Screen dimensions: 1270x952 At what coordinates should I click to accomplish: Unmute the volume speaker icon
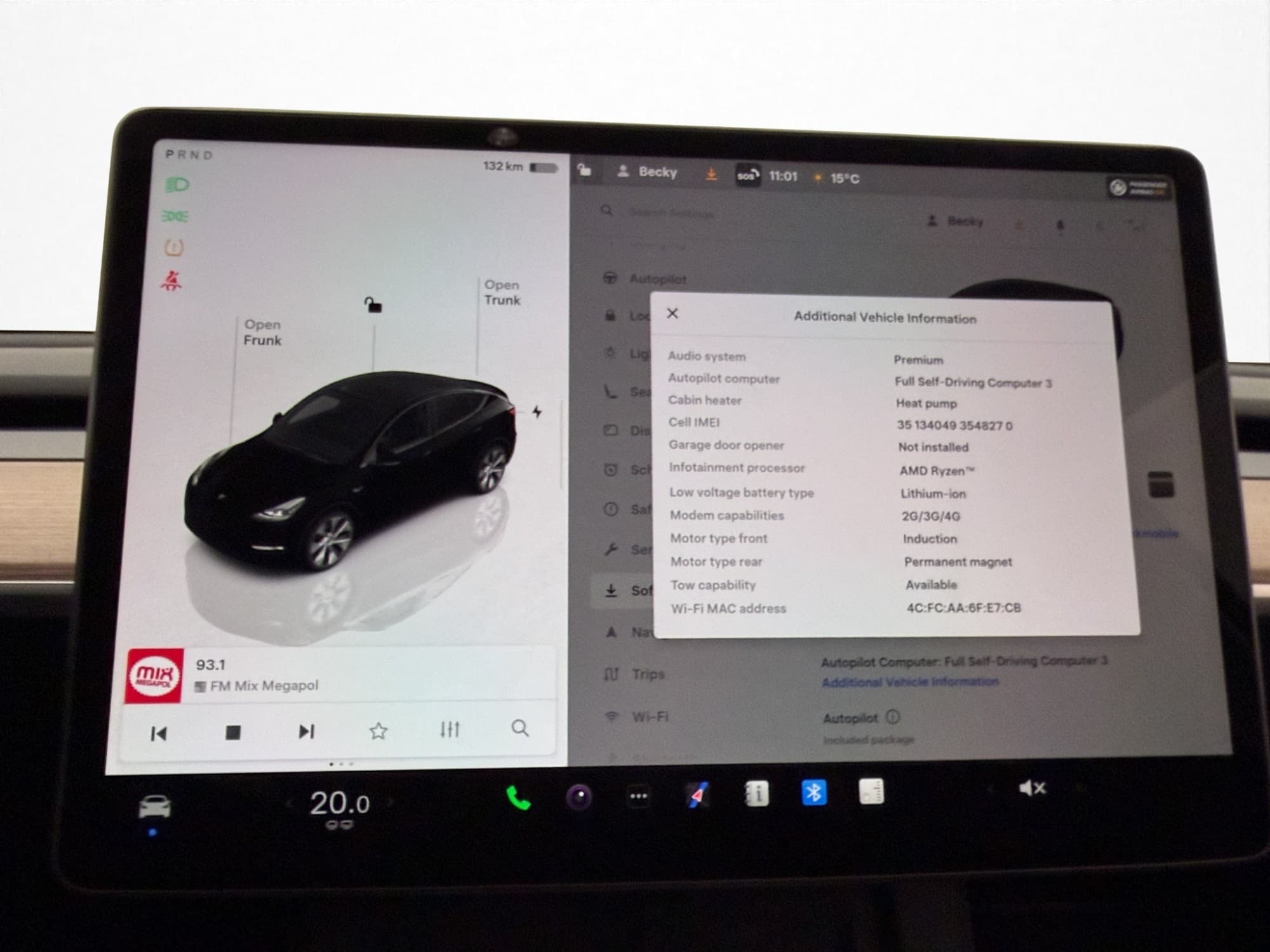tap(1031, 788)
